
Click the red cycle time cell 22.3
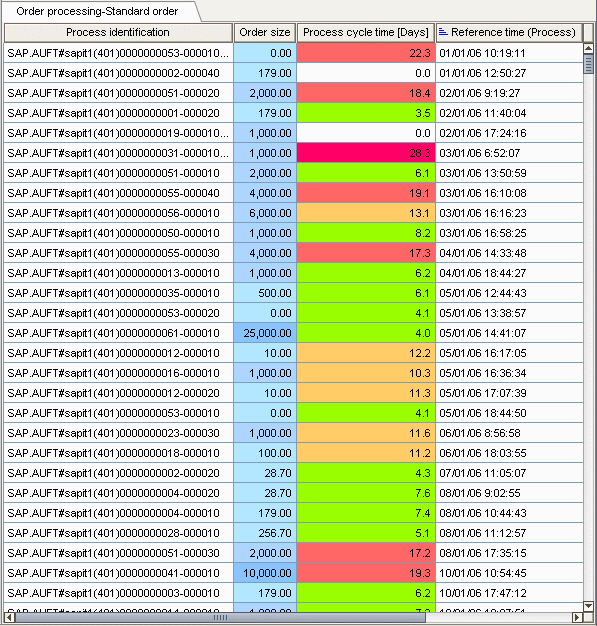(x=366, y=53)
